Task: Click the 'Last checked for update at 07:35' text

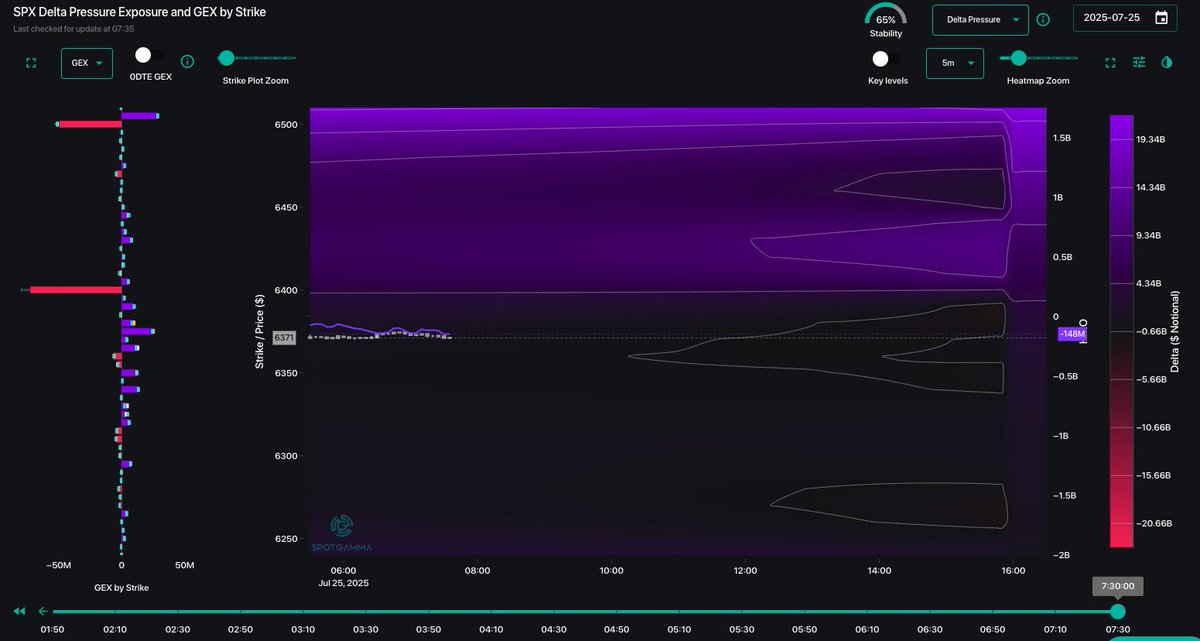Action: (x=73, y=29)
